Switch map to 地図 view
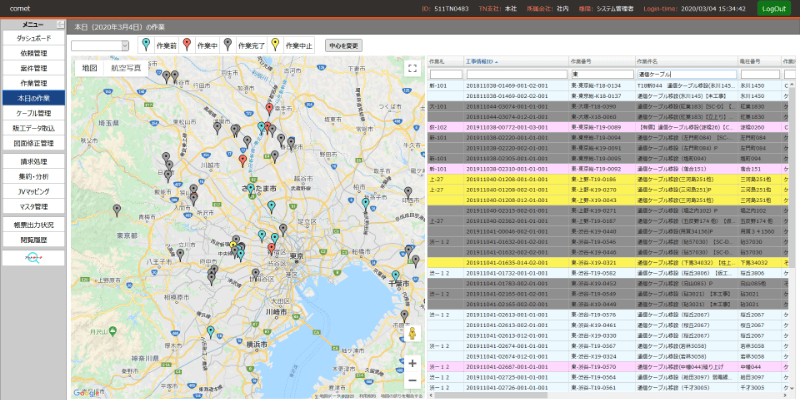 coord(90,68)
